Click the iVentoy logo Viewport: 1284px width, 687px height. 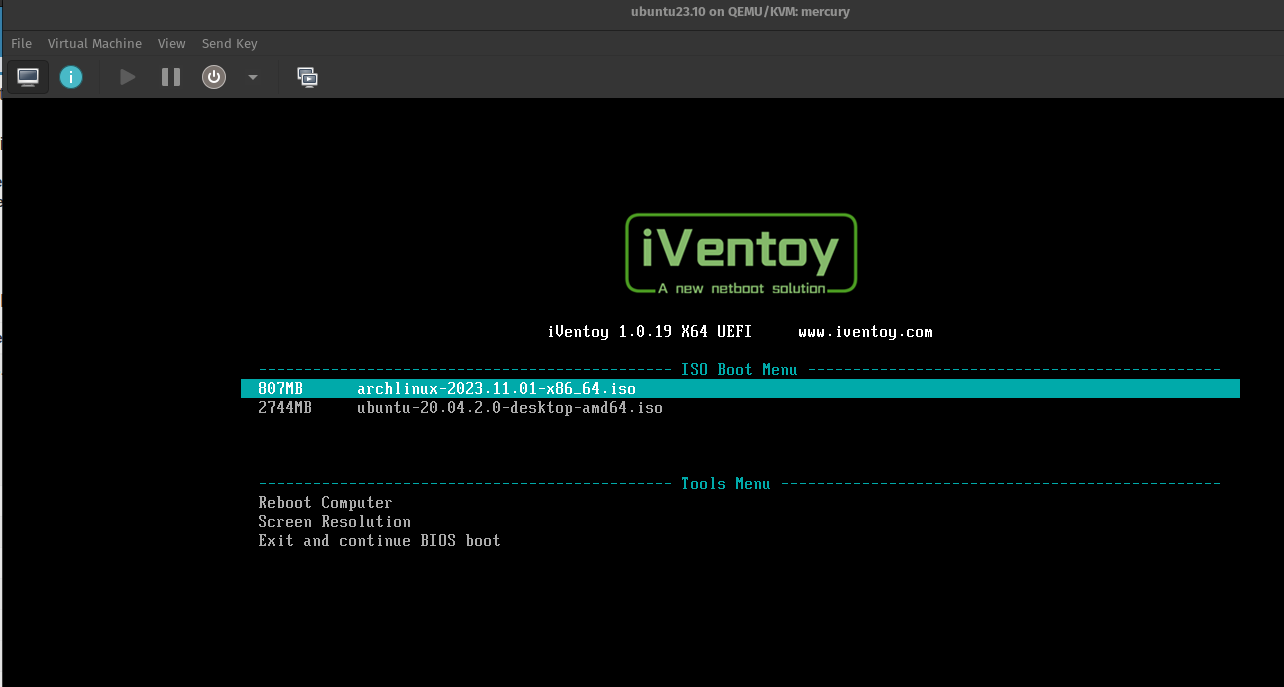[x=741, y=254]
